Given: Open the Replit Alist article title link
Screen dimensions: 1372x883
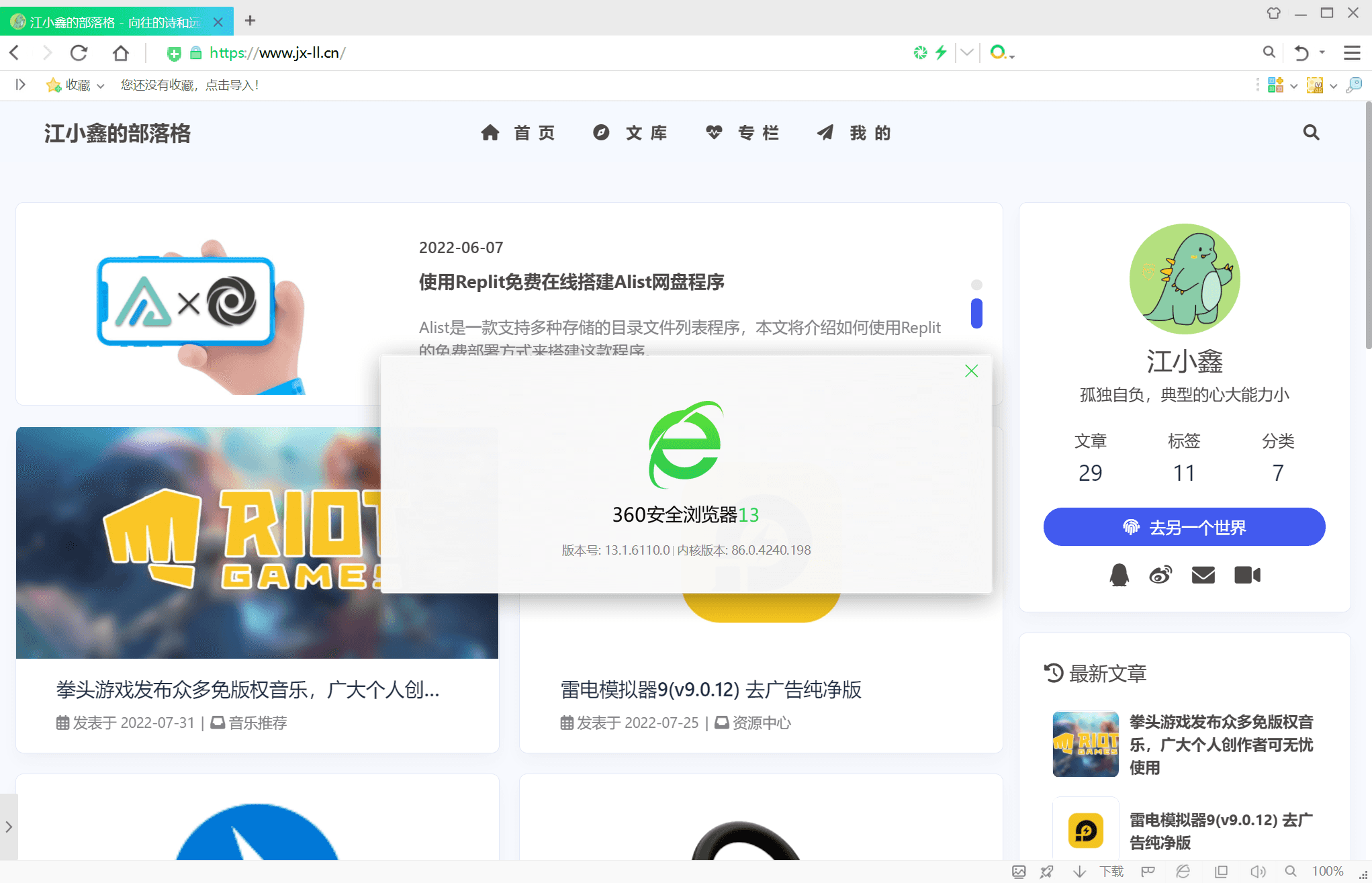Looking at the screenshot, I should pos(571,282).
